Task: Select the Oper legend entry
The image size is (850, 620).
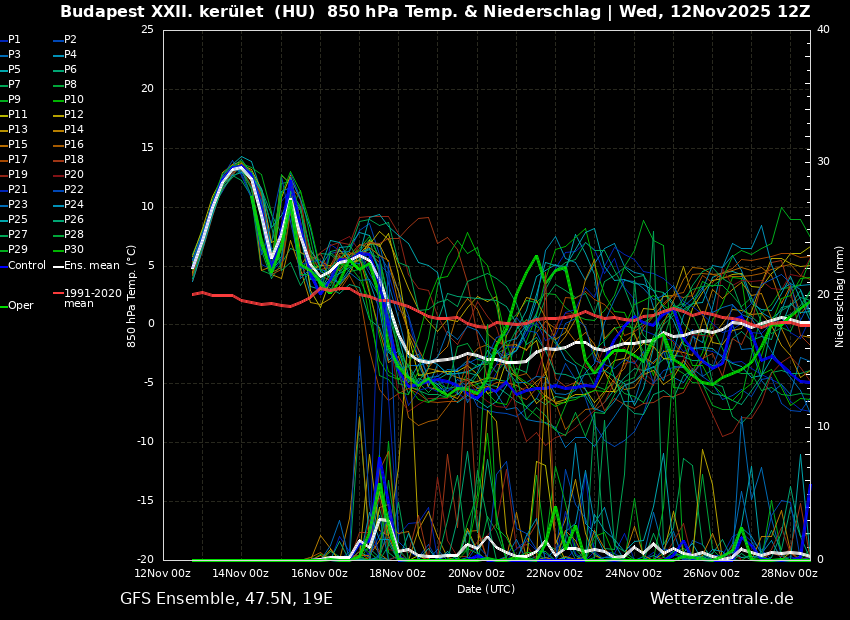Action: pyautogui.click(x=20, y=306)
